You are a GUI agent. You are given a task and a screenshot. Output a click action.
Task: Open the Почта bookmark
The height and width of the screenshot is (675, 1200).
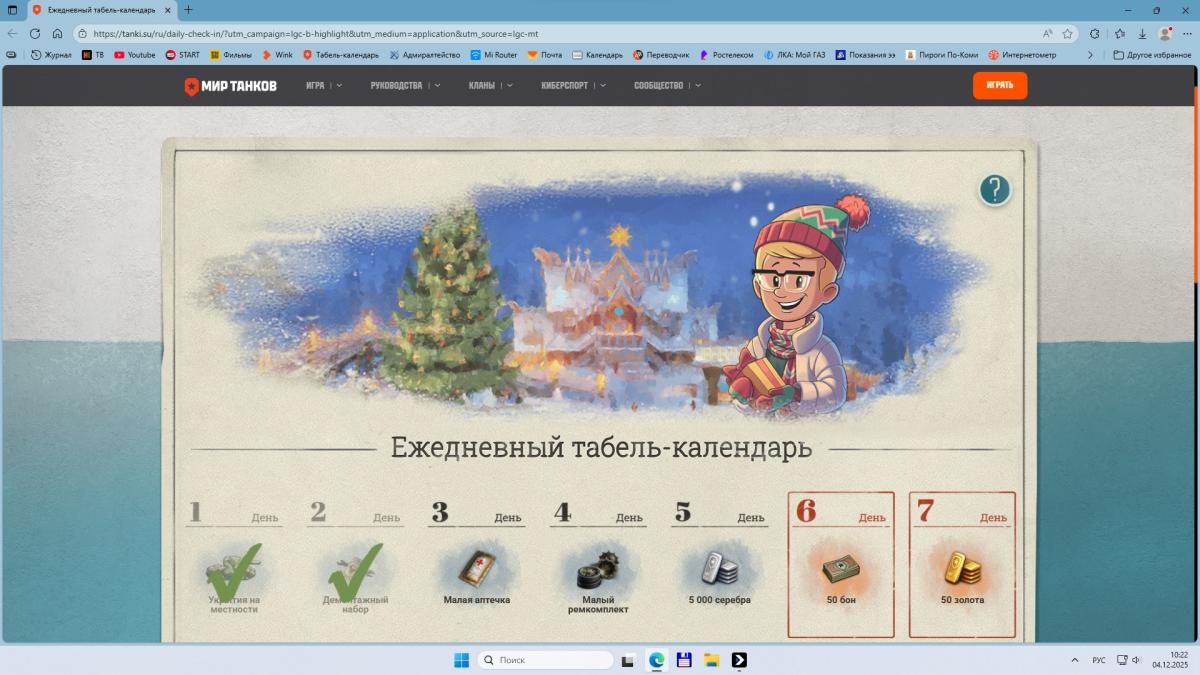tap(545, 55)
